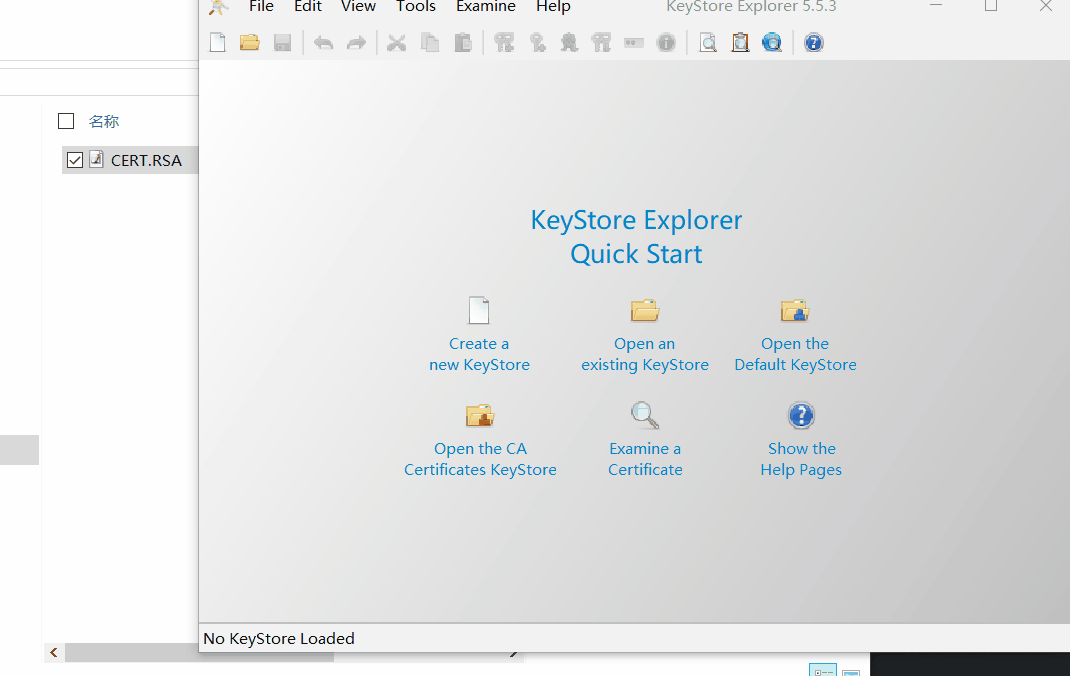Click the Examine File magnifier toolbar icon
Viewport: 1070px width, 676px height.
[x=708, y=43]
